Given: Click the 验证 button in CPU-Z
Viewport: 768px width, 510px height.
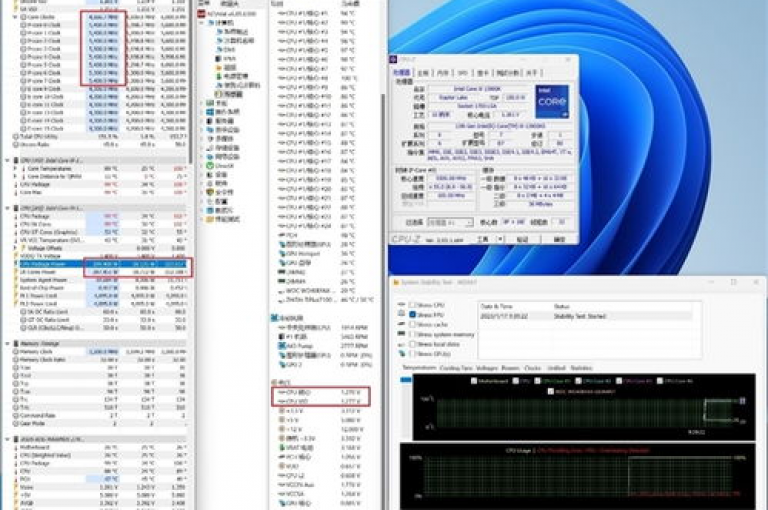Looking at the screenshot, I should point(522,240).
